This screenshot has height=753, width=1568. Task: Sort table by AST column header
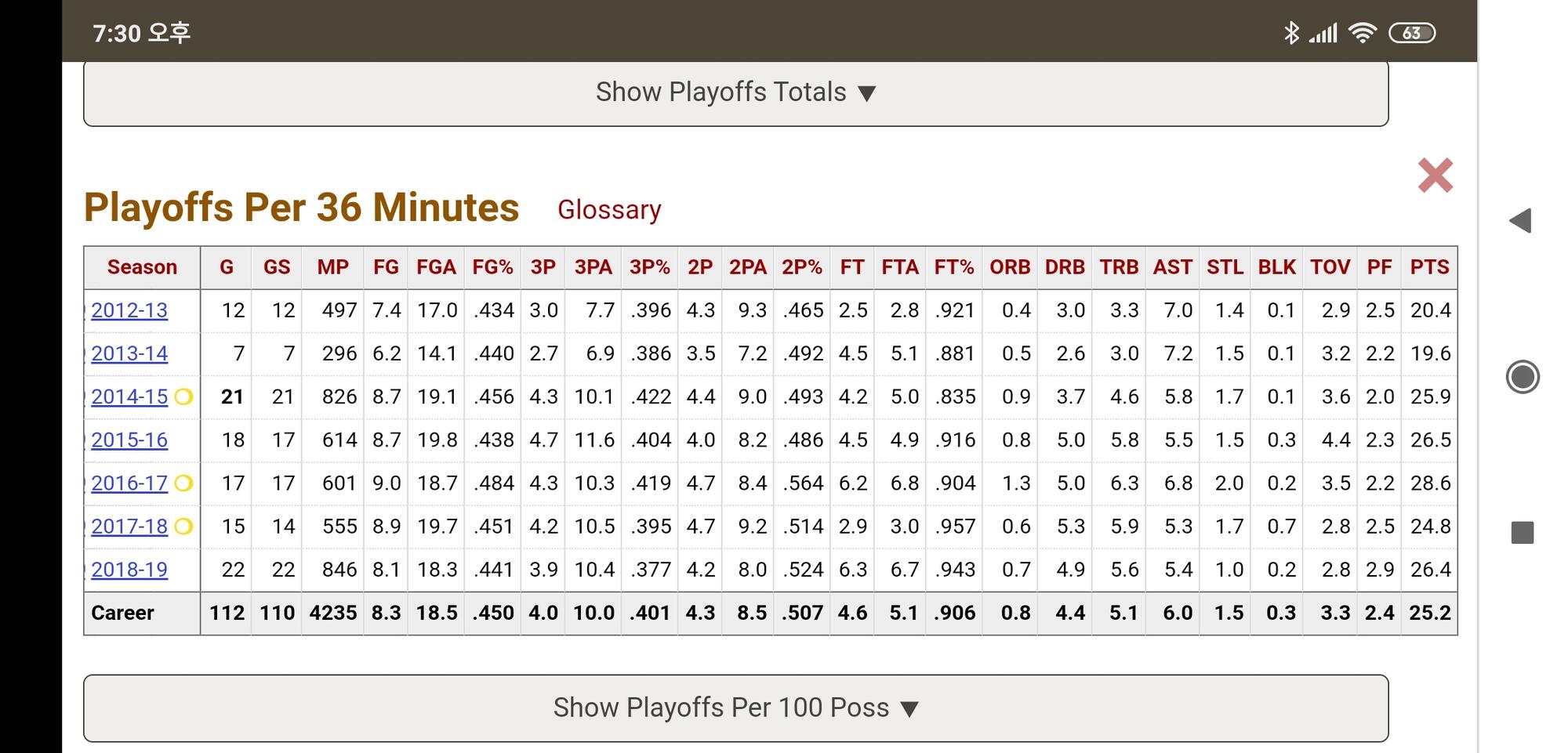coord(1172,267)
